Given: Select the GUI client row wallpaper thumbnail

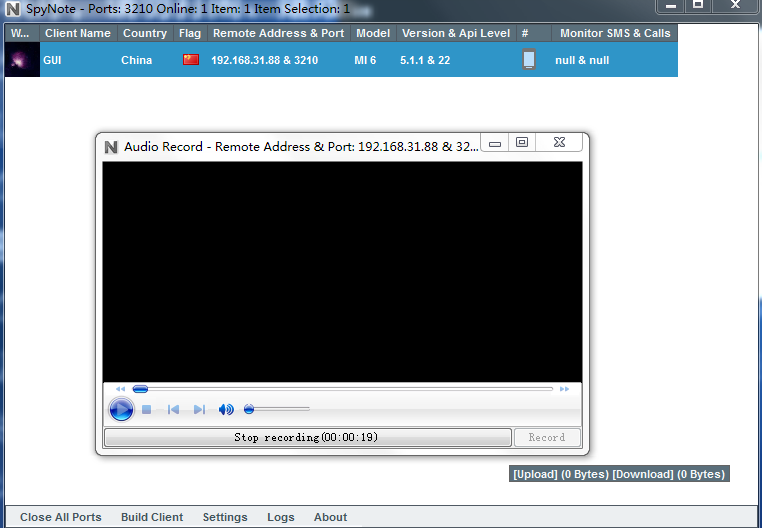Looking at the screenshot, I should (x=22, y=60).
